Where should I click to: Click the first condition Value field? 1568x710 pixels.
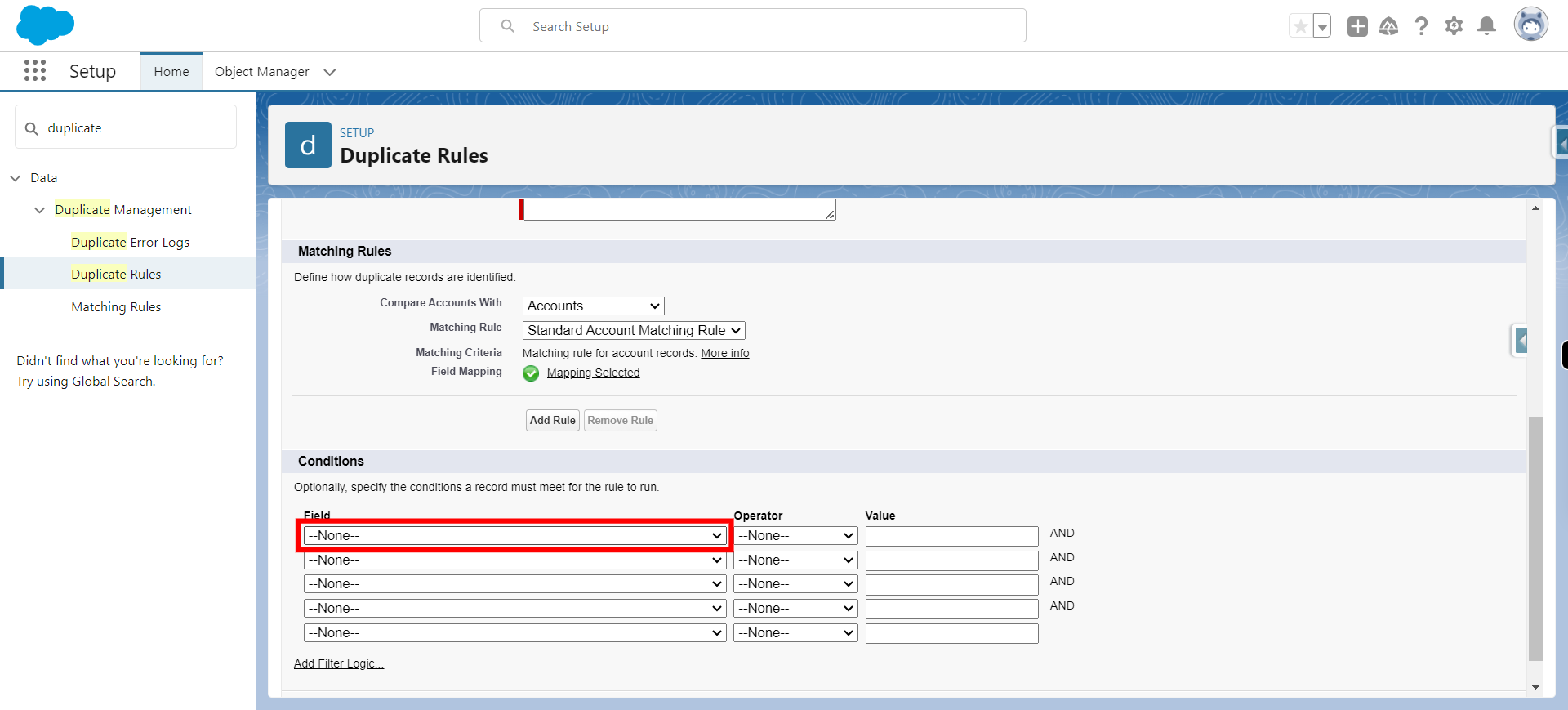(x=952, y=536)
